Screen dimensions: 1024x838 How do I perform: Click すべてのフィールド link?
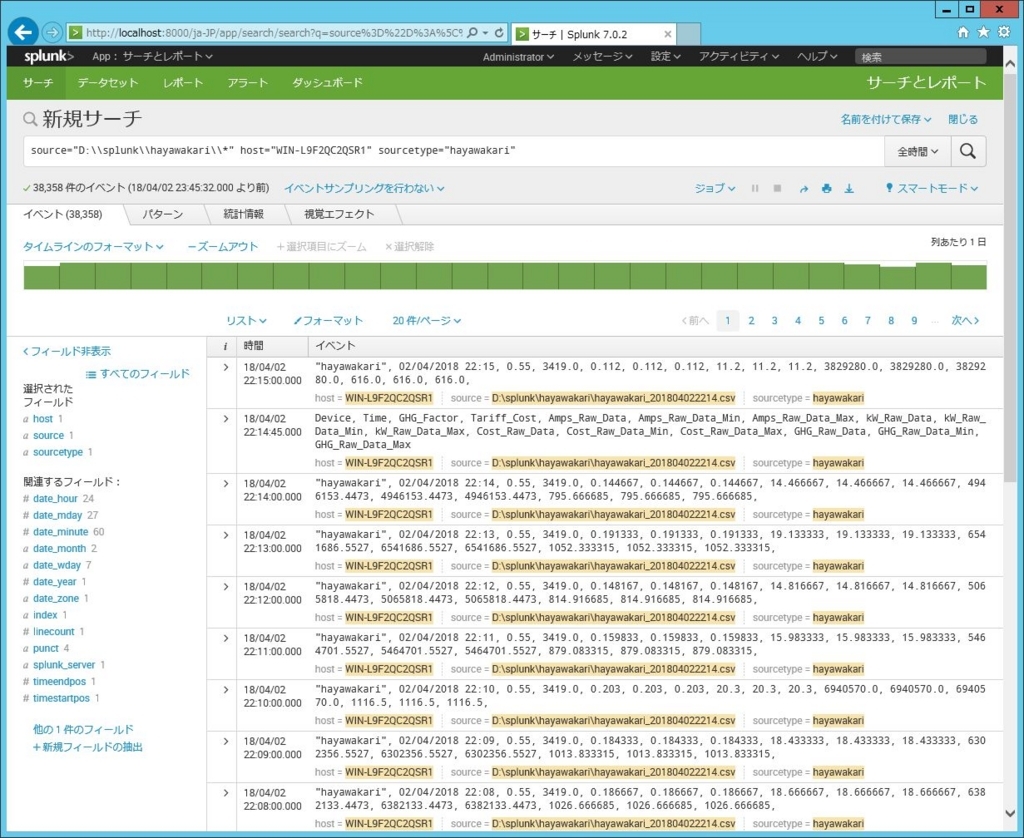click(x=138, y=374)
